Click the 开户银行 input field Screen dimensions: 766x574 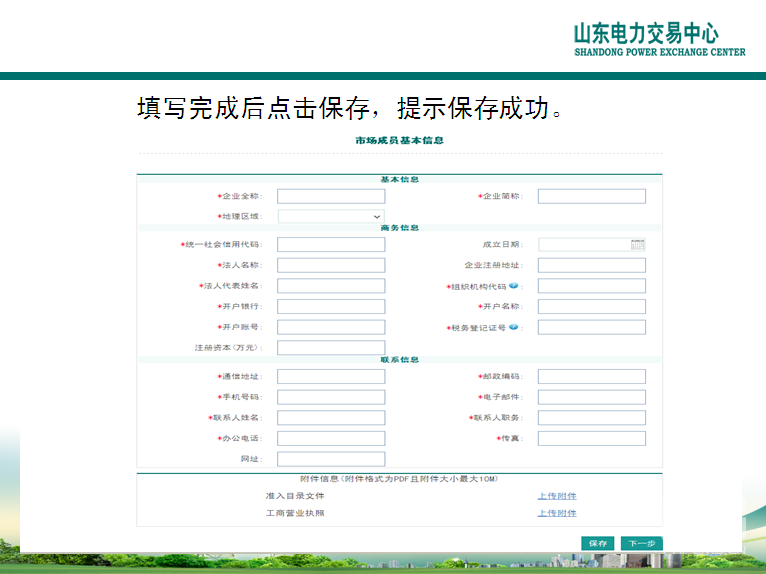click(x=331, y=306)
